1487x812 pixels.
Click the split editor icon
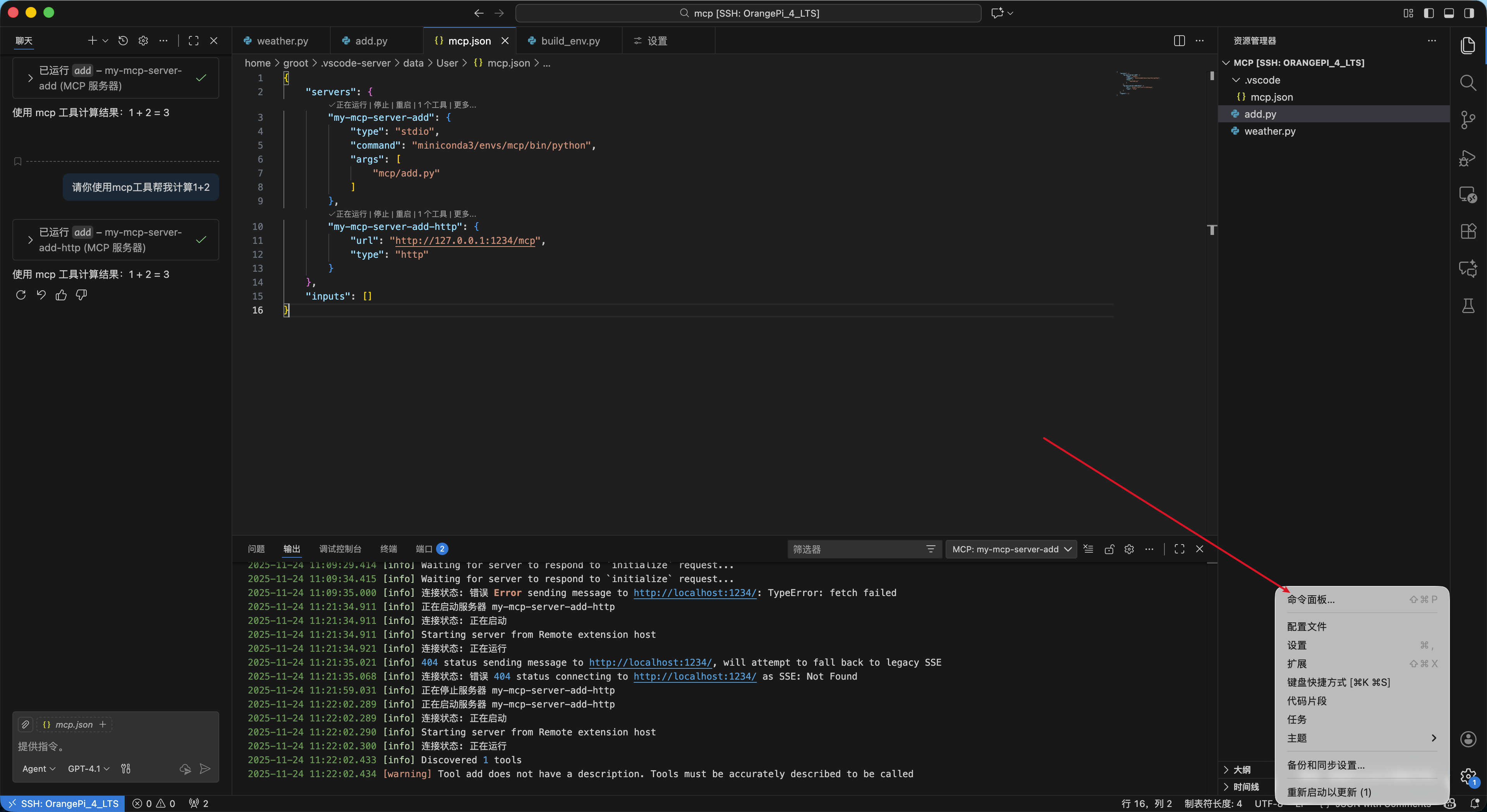point(1179,40)
